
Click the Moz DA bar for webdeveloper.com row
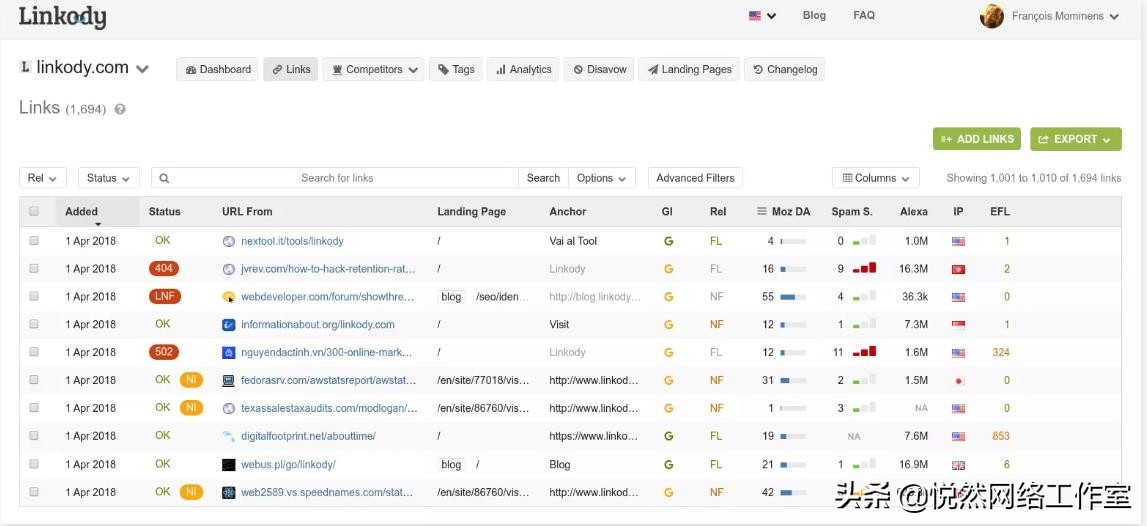coord(793,297)
